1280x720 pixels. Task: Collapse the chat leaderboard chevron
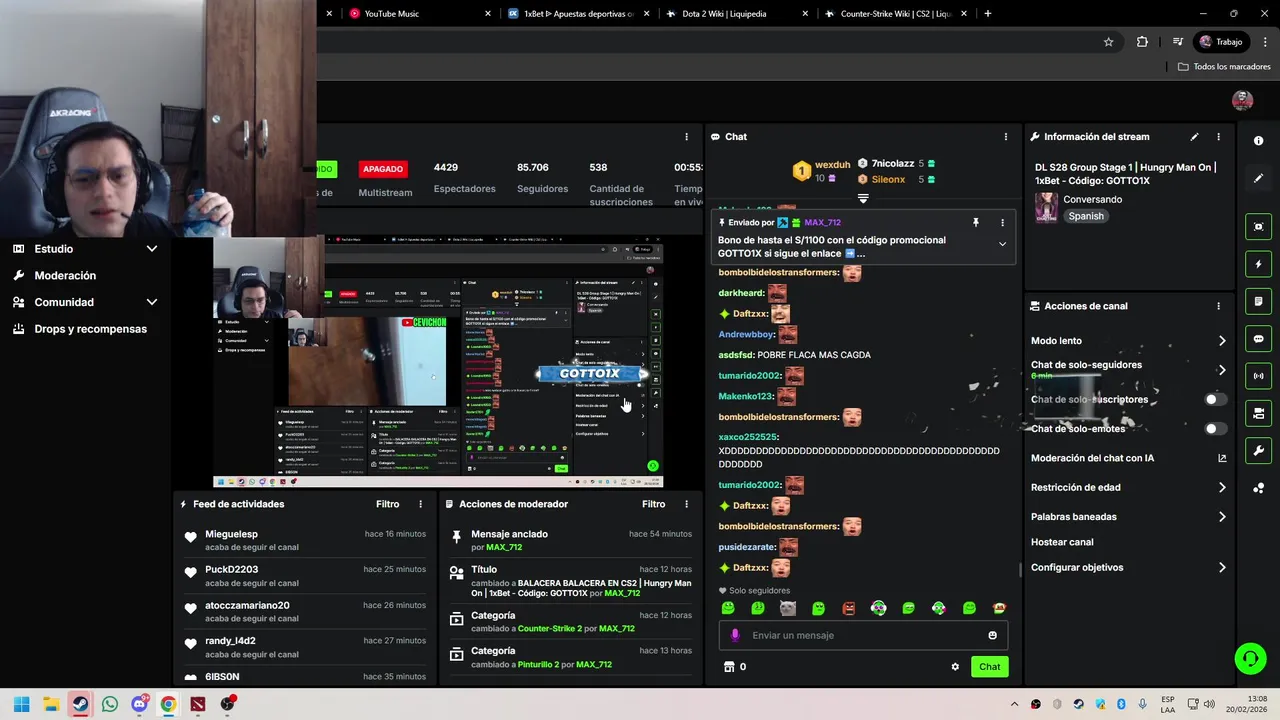click(x=863, y=198)
